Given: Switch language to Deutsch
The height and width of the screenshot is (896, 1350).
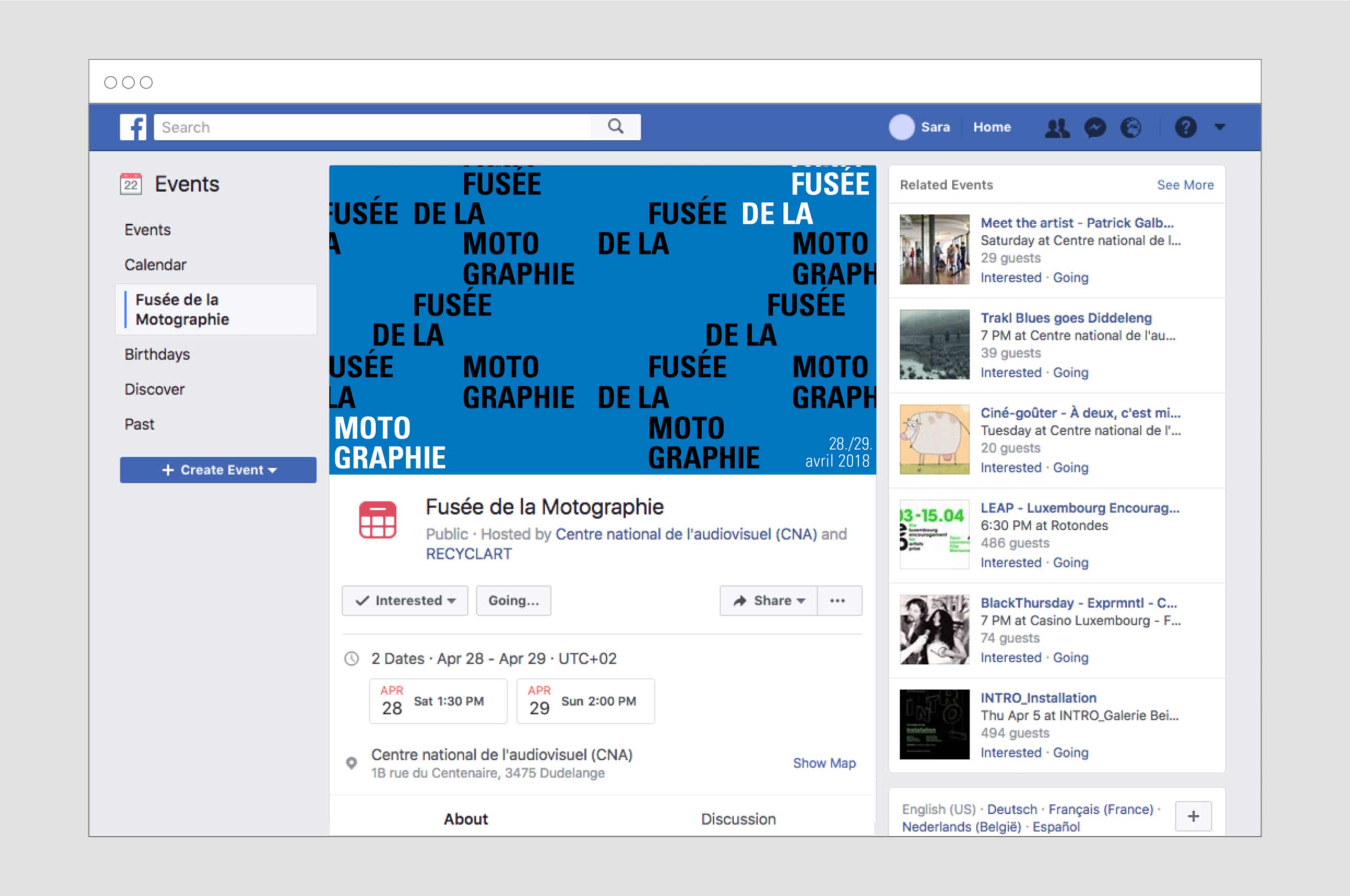Looking at the screenshot, I should pyautogui.click(x=1011, y=809).
